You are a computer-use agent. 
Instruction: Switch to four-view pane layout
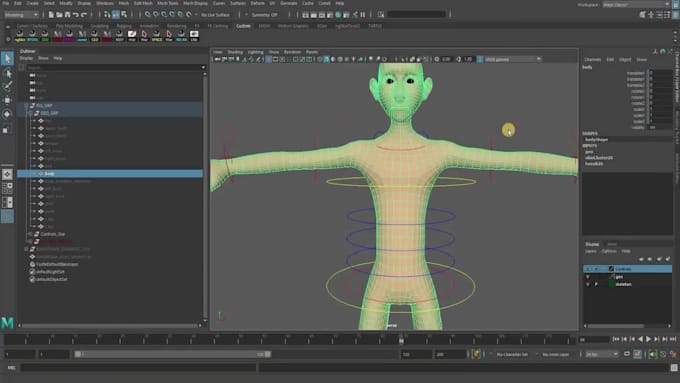[7, 188]
